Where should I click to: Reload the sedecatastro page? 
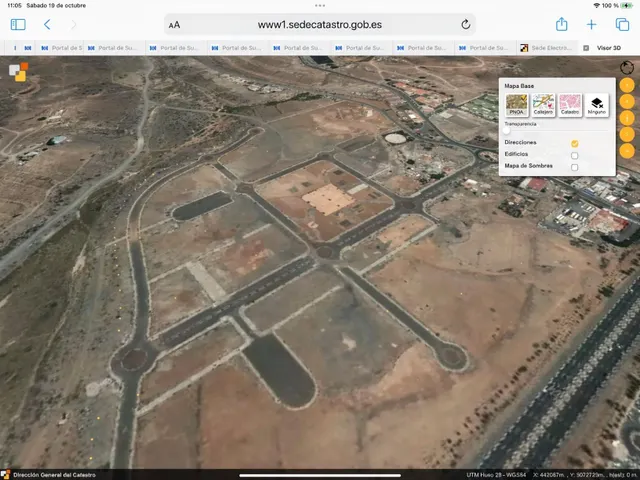(x=466, y=24)
